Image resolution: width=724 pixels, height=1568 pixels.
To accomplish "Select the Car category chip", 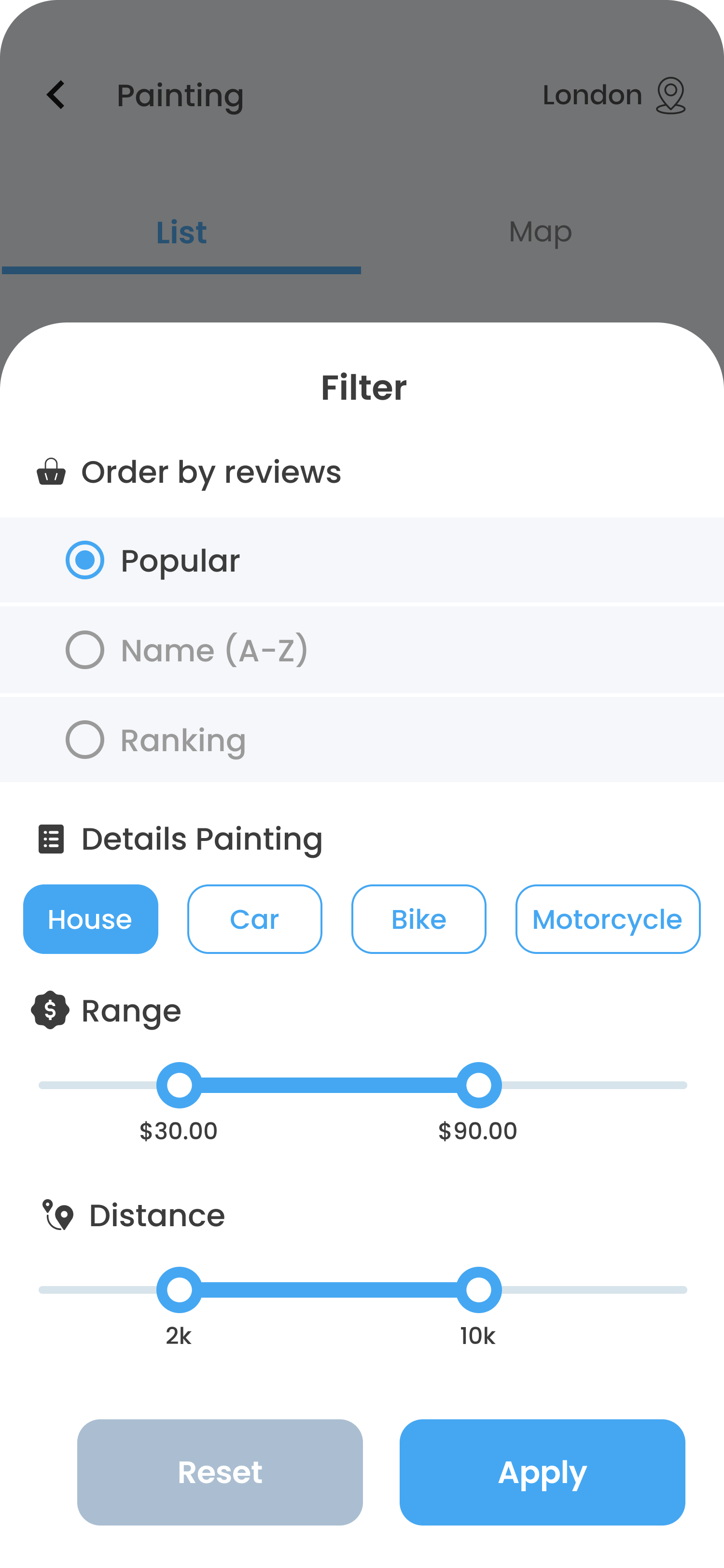I will 254,919.
